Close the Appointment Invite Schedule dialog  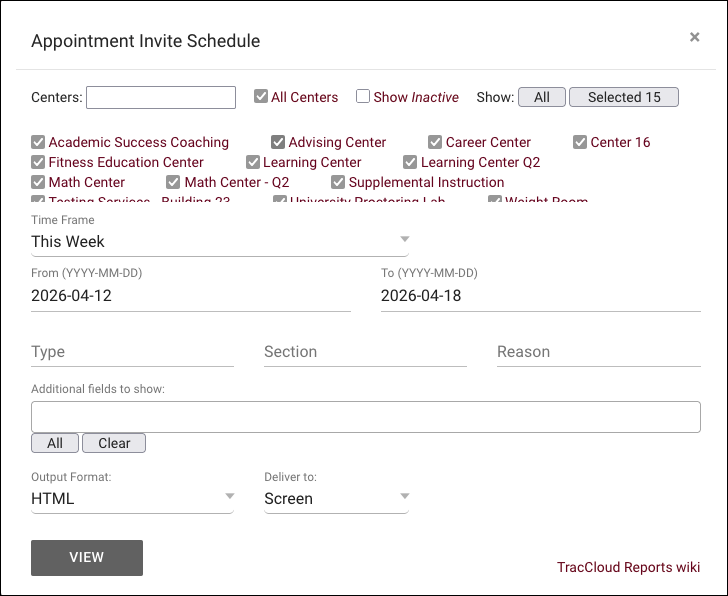pos(695,37)
